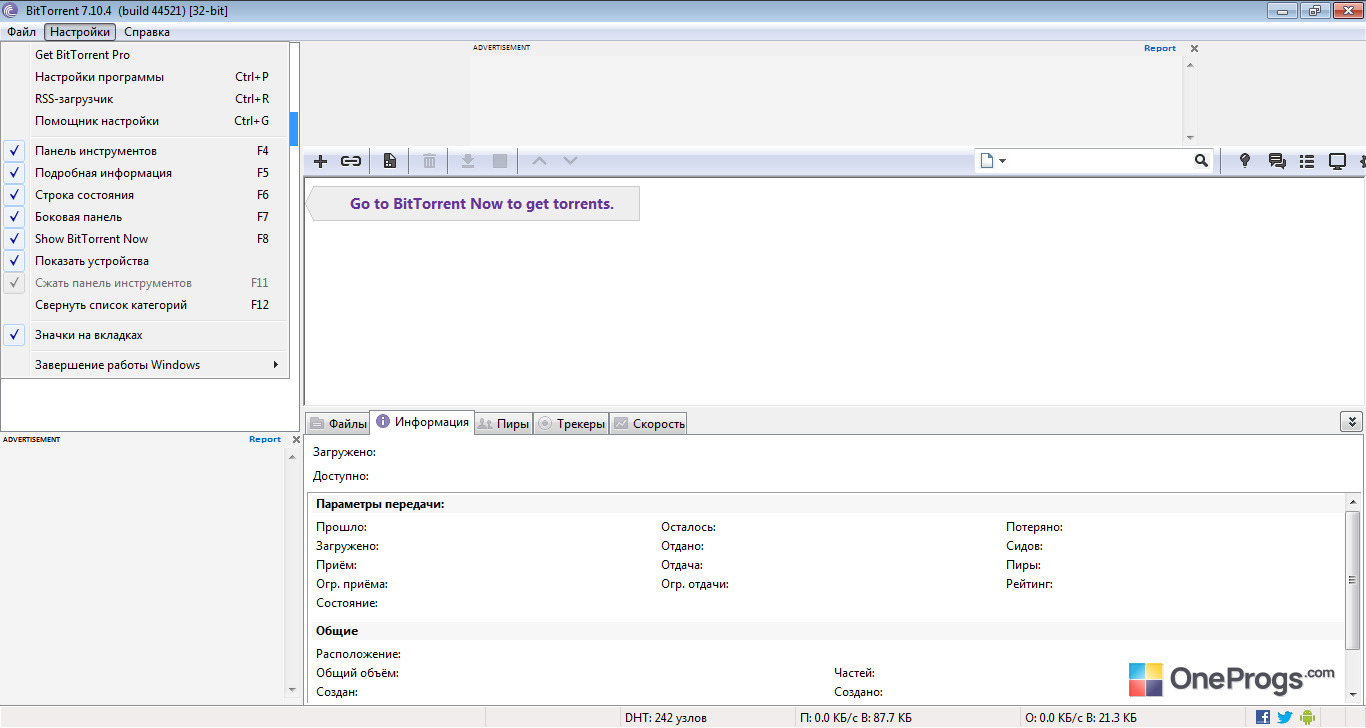Select the Информация tab

(x=421, y=422)
